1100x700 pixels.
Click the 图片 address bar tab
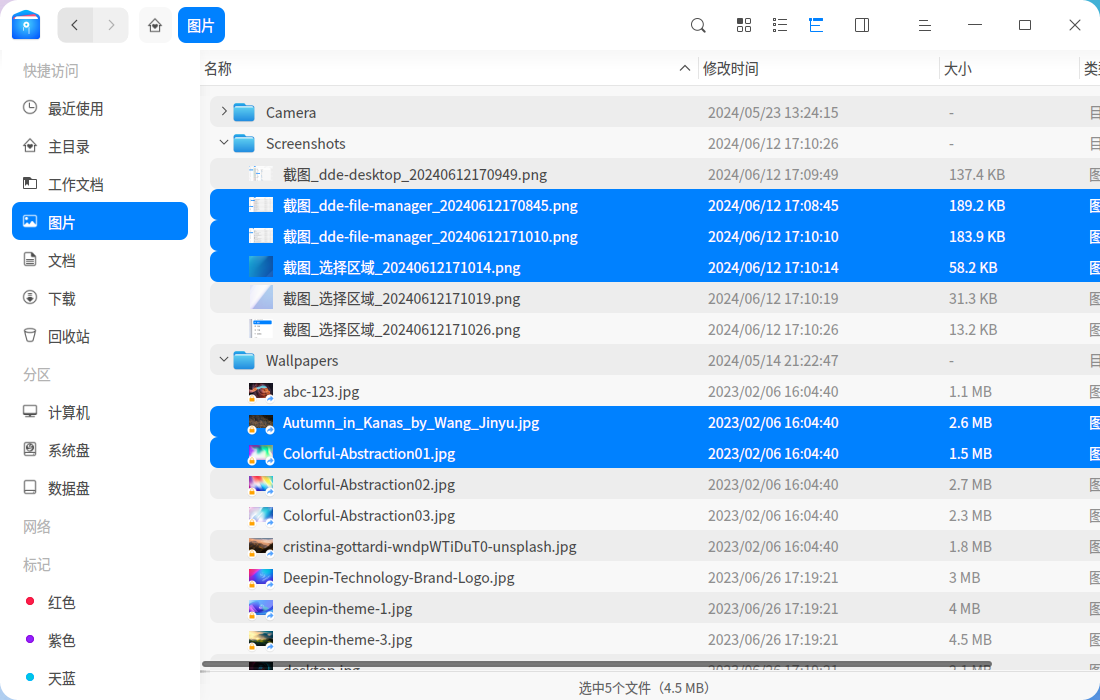(x=201, y=24)
